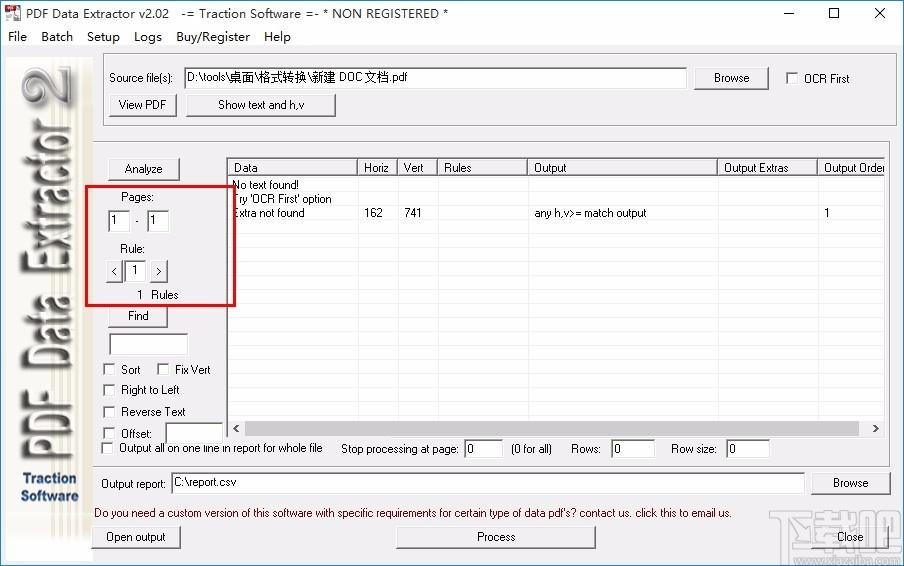Enable the Right to Left checkbox
The width and height of the screenshot is (904, 566).
click(x=109, y=390)
